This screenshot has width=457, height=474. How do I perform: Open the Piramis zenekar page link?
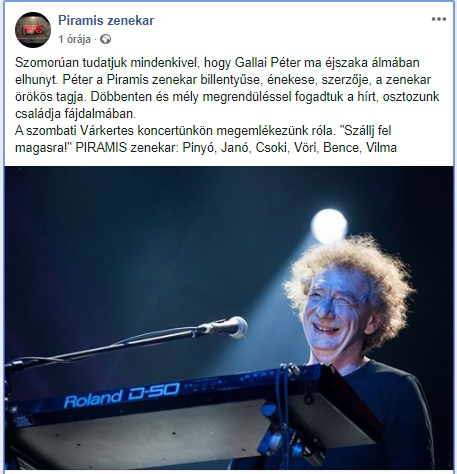pyautogui.click(x=106, y=21)
